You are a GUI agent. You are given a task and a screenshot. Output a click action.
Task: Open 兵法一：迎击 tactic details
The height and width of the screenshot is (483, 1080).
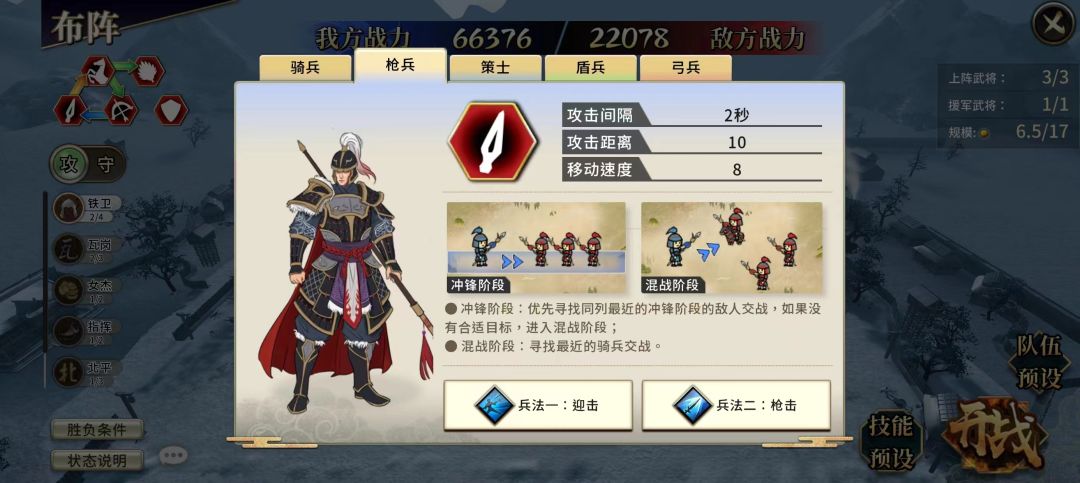click(538, 405)
